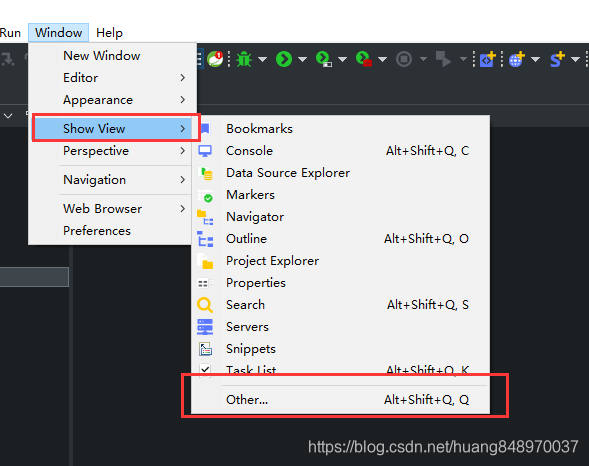Expand the Perspective submenu arrow
This screenshot has height=466, width=589.
click(x=183, y=151)
